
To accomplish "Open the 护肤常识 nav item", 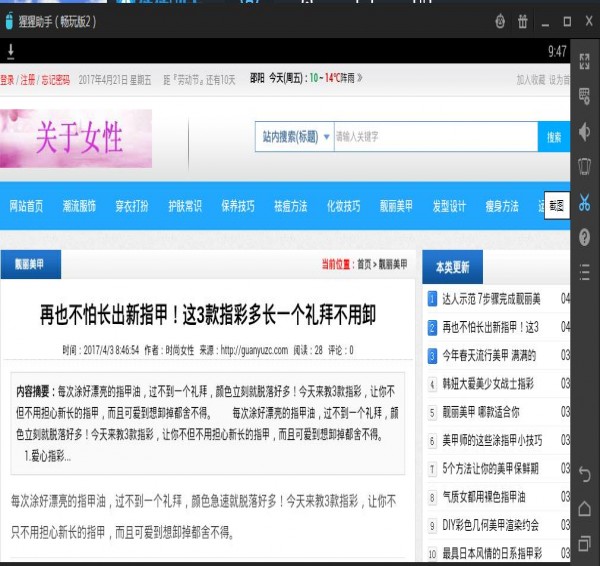I will click(x=185, y=206).
